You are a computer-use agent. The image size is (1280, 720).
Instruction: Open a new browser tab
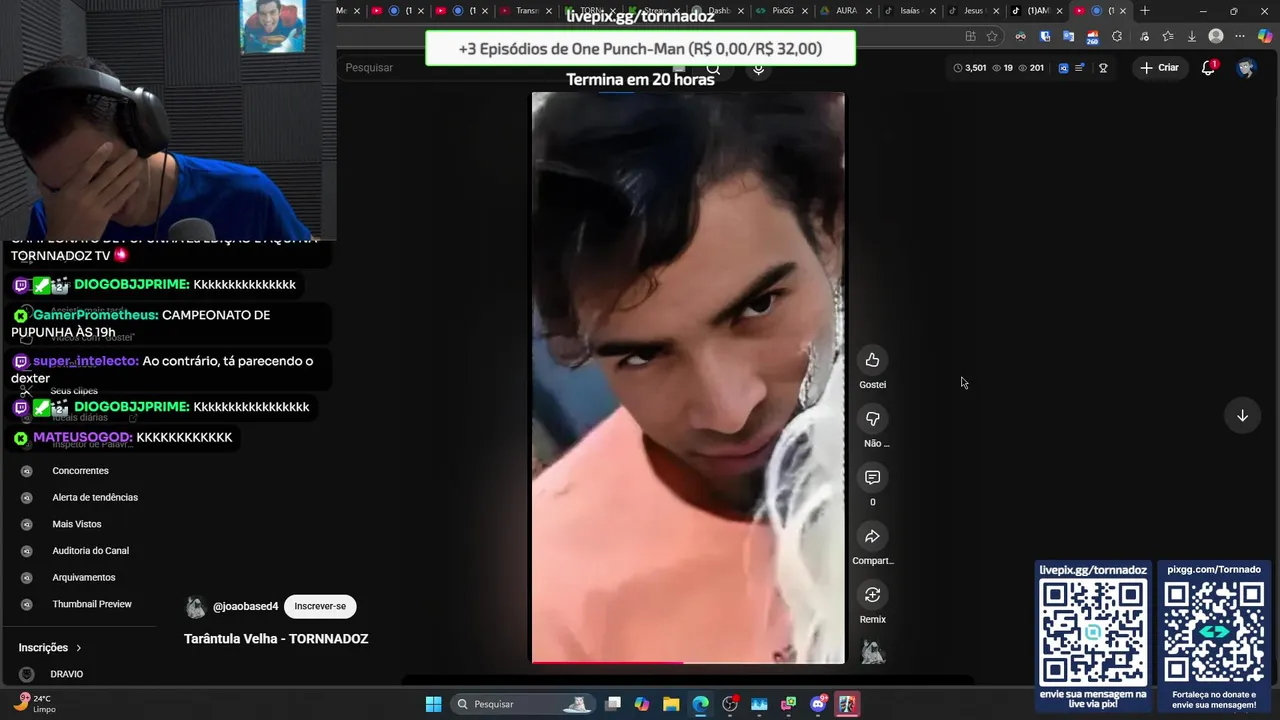[x=1145, y=11]
